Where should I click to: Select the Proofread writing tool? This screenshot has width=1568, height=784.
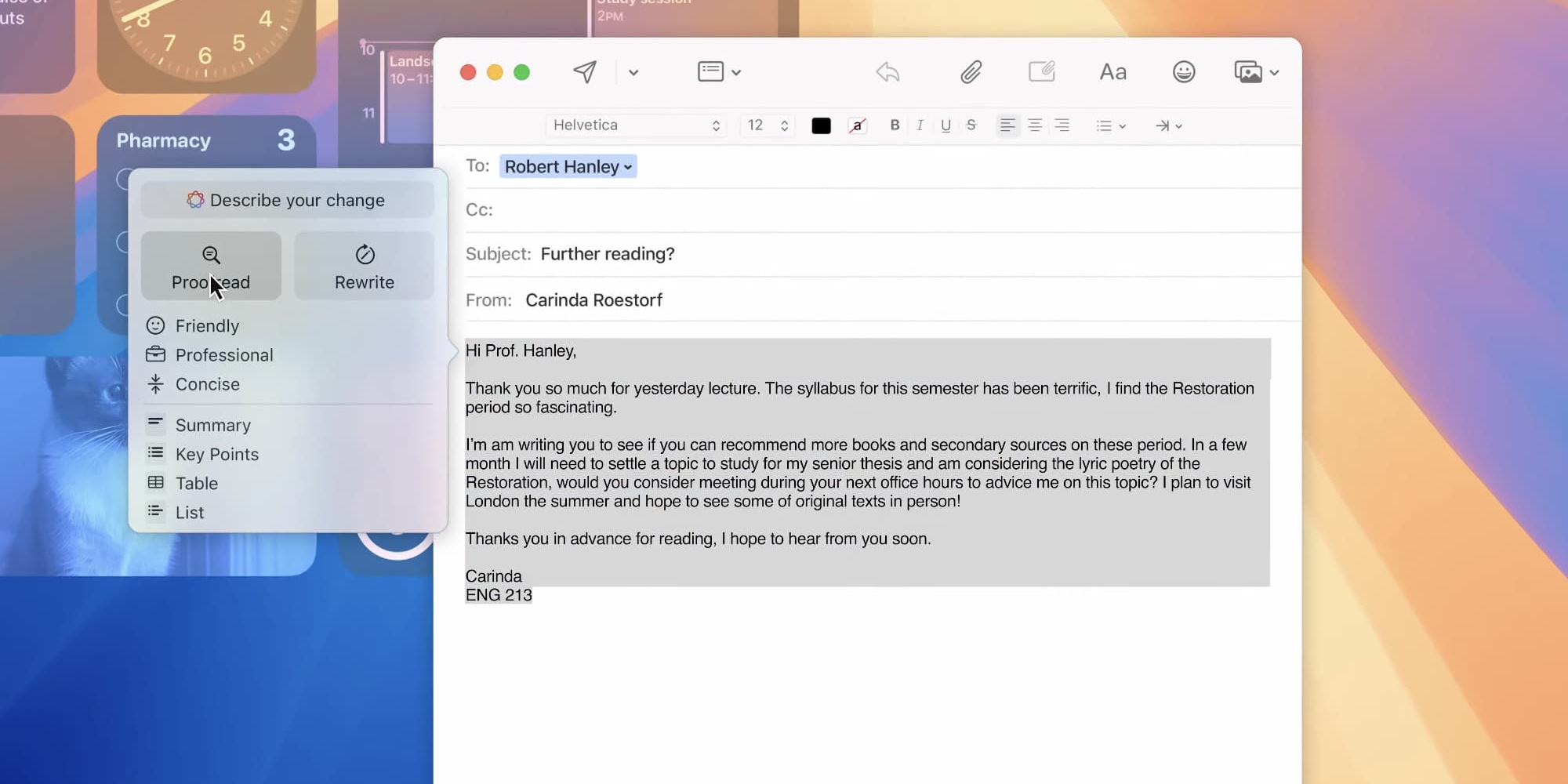(x=210, y=267)
